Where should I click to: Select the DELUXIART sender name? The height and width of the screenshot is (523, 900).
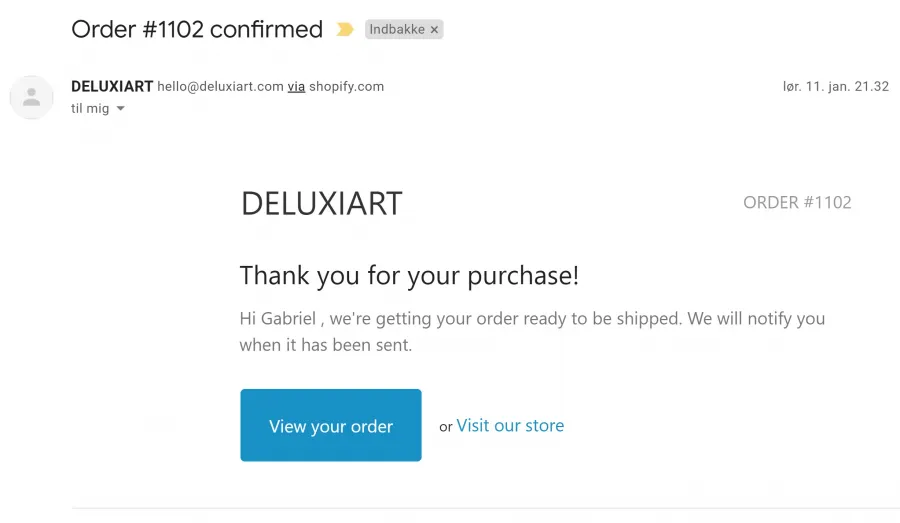[112, 86]
